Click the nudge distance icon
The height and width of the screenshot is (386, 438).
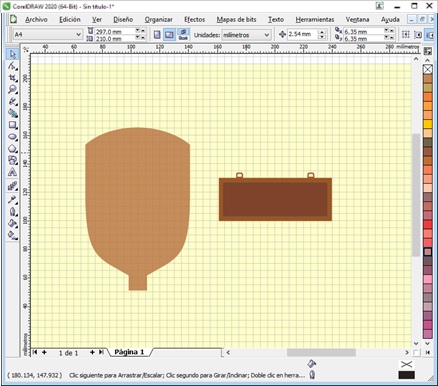282,34
